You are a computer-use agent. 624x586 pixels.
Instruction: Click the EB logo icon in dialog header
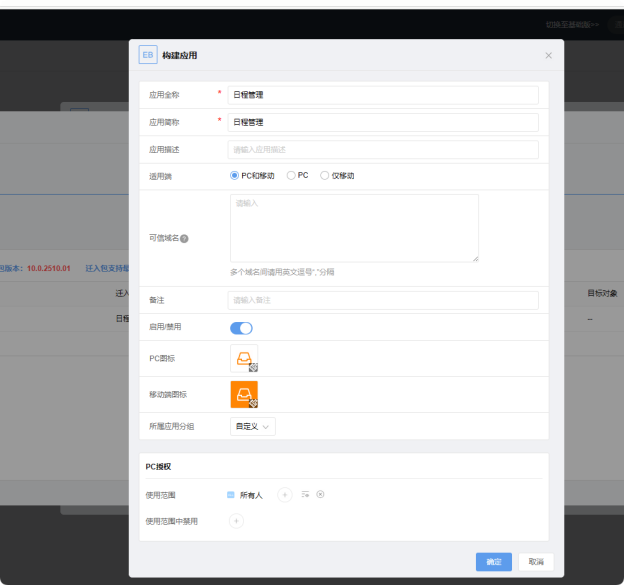(x=148, y=55)
